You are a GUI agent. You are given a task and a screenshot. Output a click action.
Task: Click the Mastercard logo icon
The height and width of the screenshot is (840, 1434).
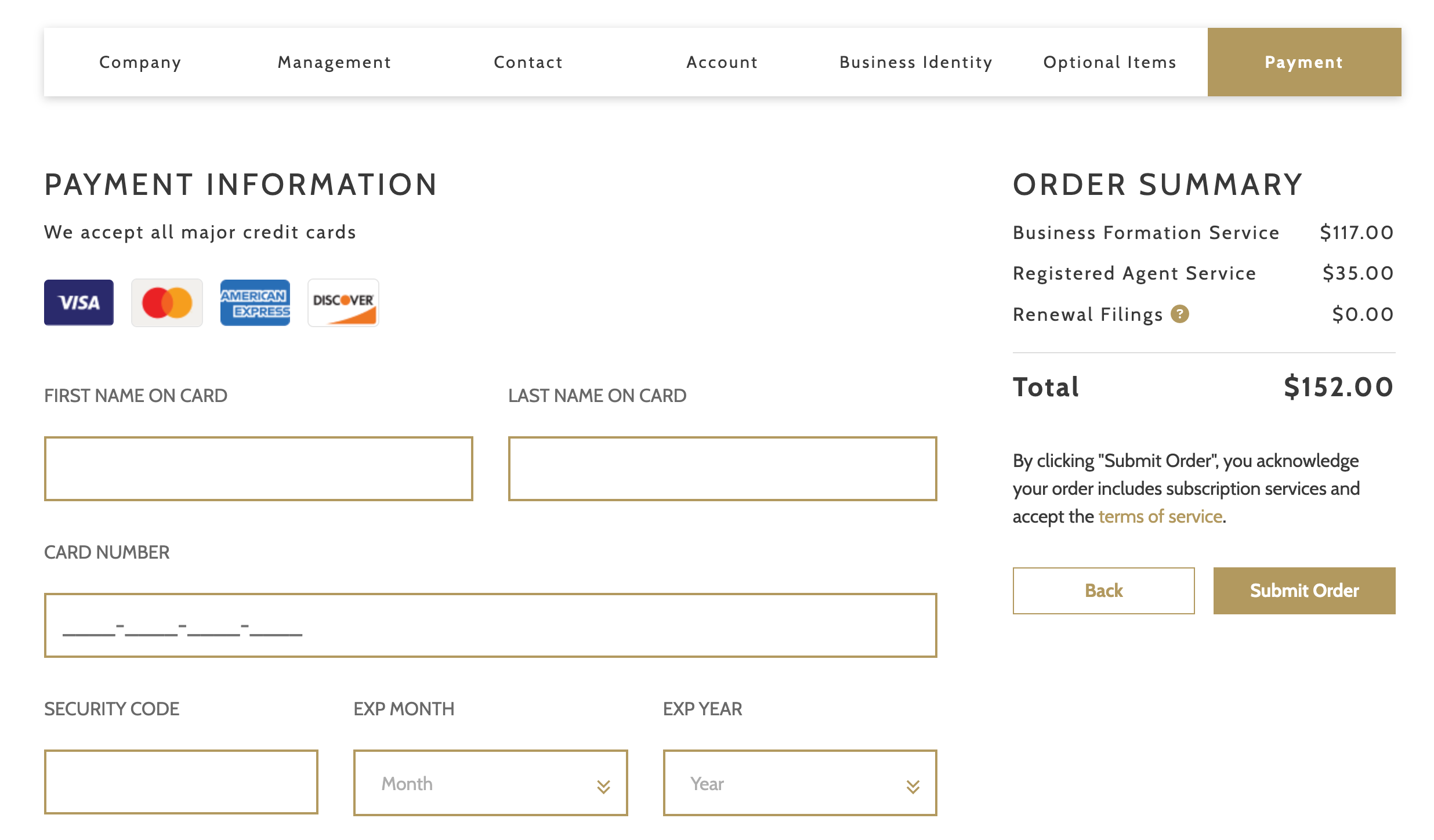(167, 302)
